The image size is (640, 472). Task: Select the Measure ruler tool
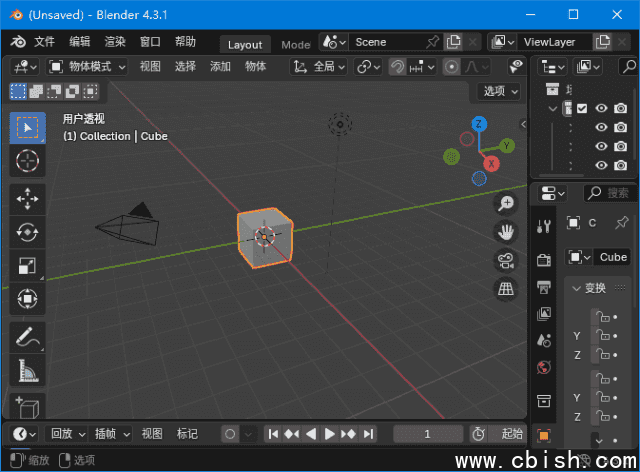[x=27, y=370]
